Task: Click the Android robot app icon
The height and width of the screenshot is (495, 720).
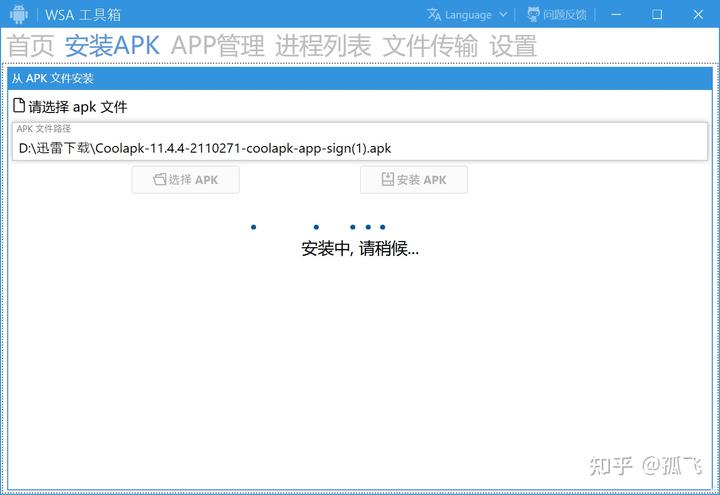Action: pyautogui.click(x=18, y=14)
